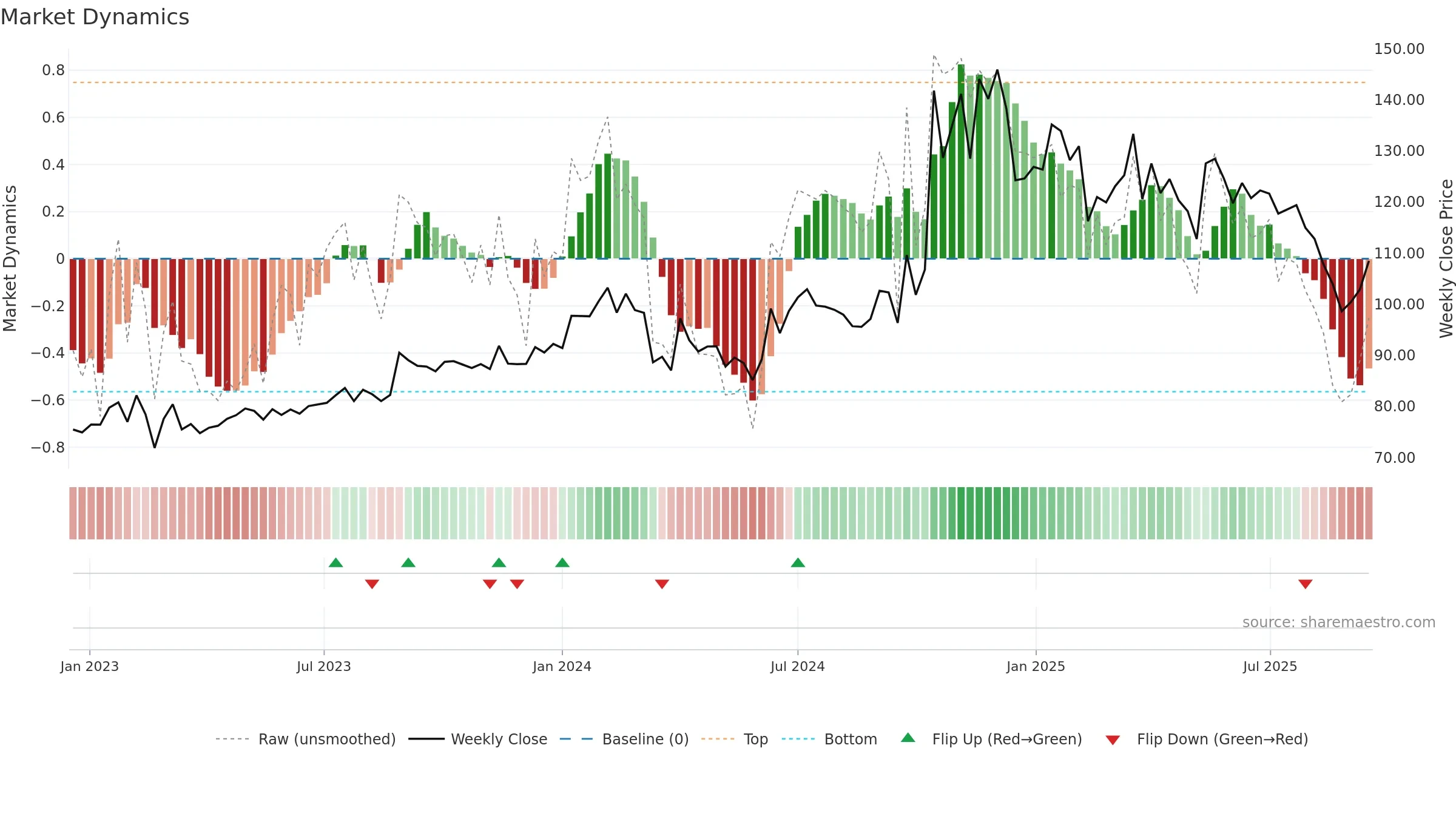Click the green flip-up marker just after Jul 2023
The height and width of the screenshot is (819, 1456).
coord(336,562)
